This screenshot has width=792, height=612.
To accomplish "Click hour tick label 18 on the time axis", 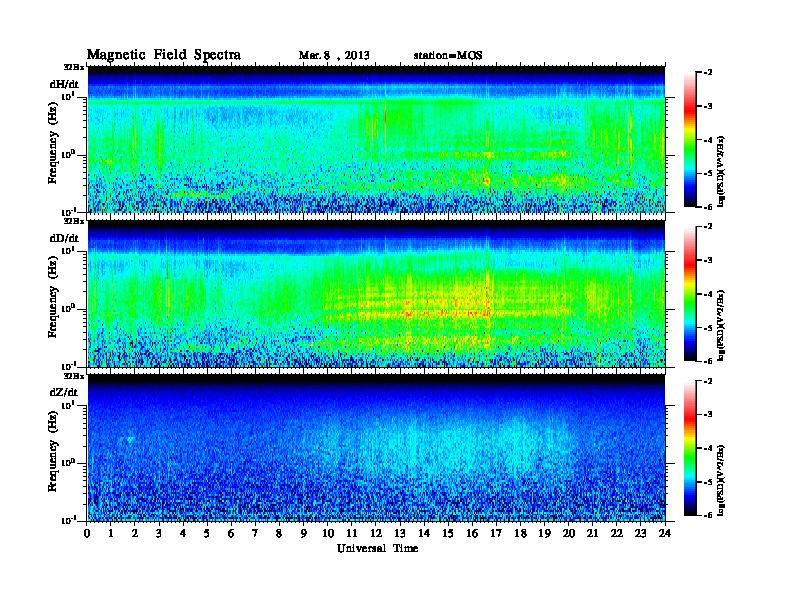I will click(x=521, y=533).
